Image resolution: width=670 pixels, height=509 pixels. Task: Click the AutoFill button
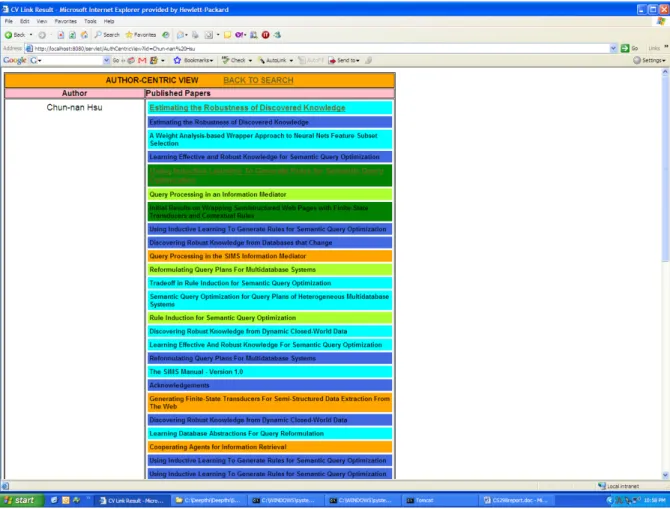(x=311, y=61)
